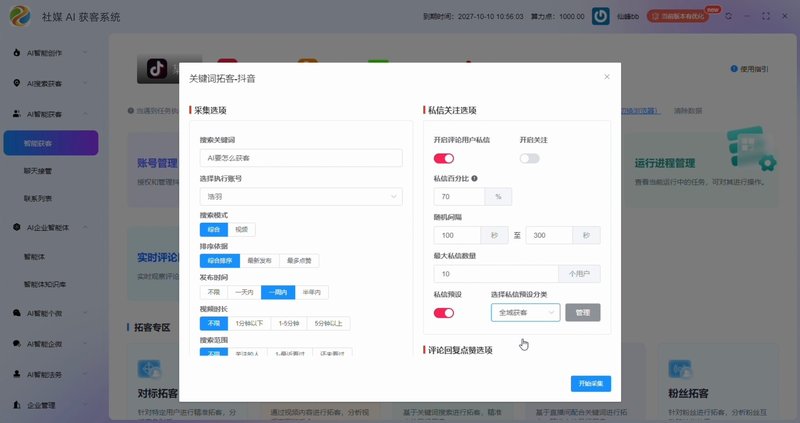Screen dimensions: 800x423
Task: Click the random interval minimum field 100
Action: 457,235
